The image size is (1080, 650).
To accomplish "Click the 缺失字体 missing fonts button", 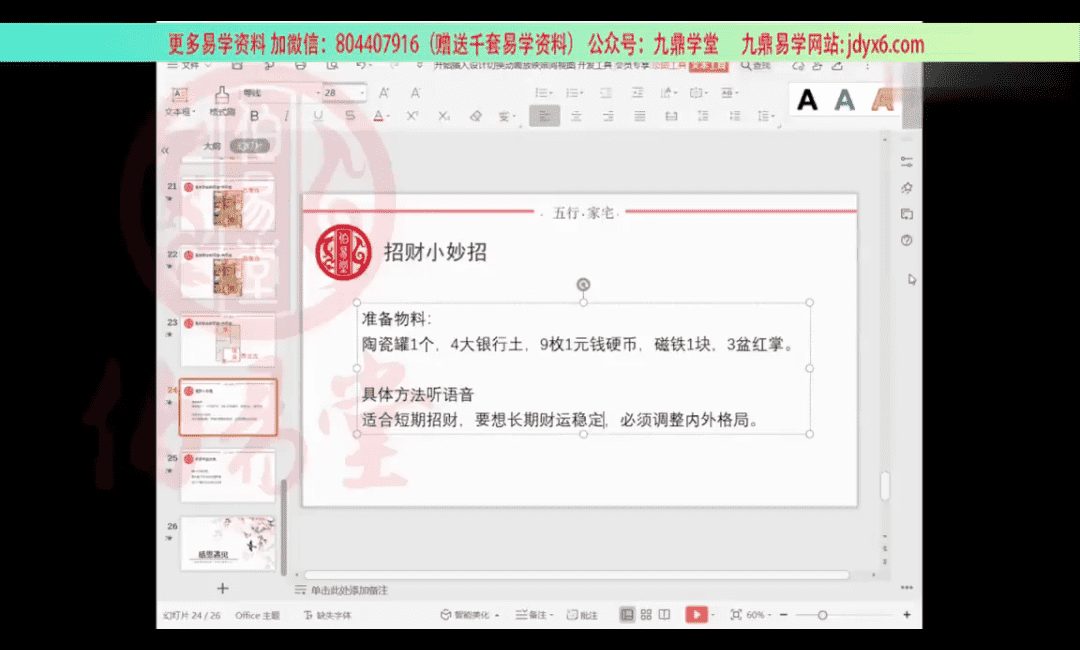I will (x=327, y=615).
